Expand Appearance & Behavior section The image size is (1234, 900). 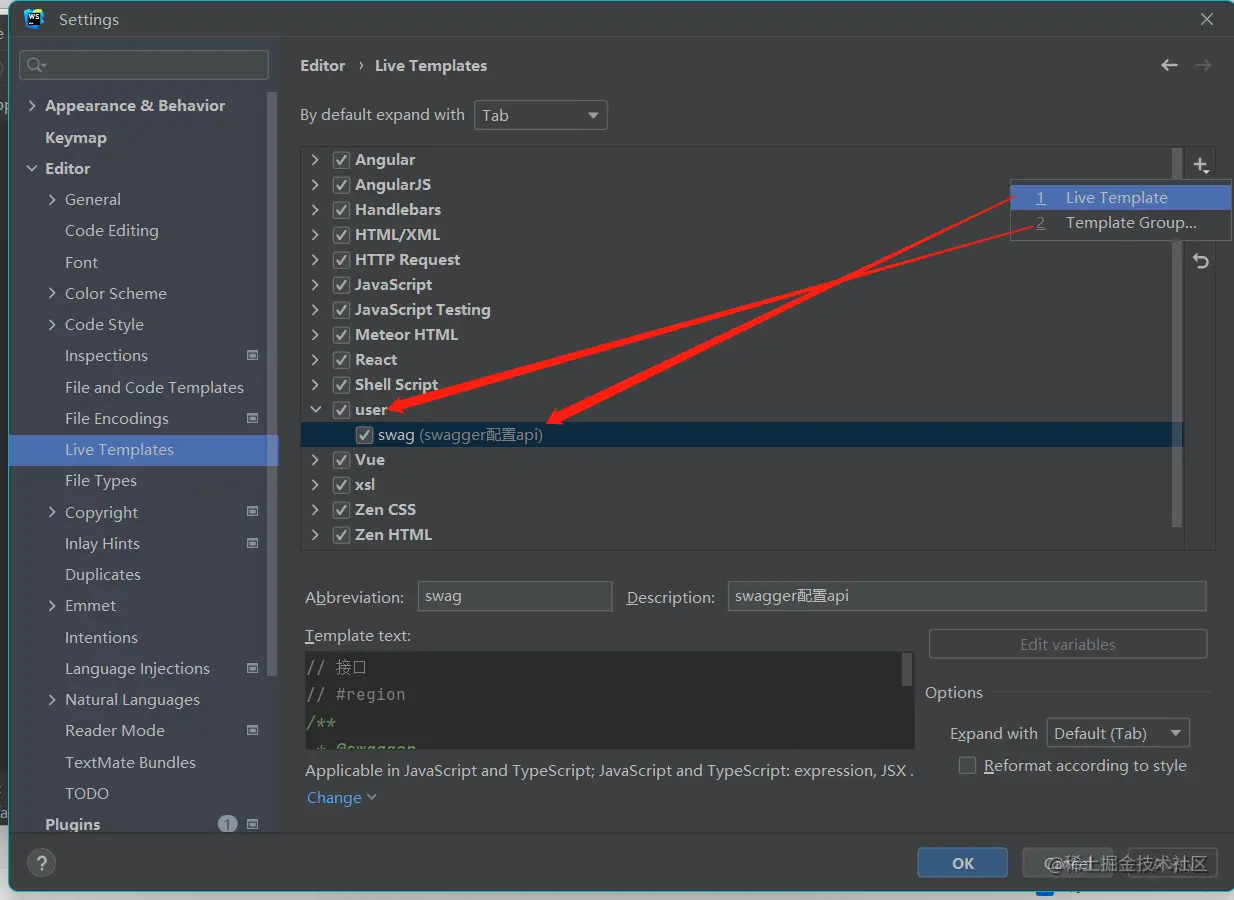tap(32, 106)
